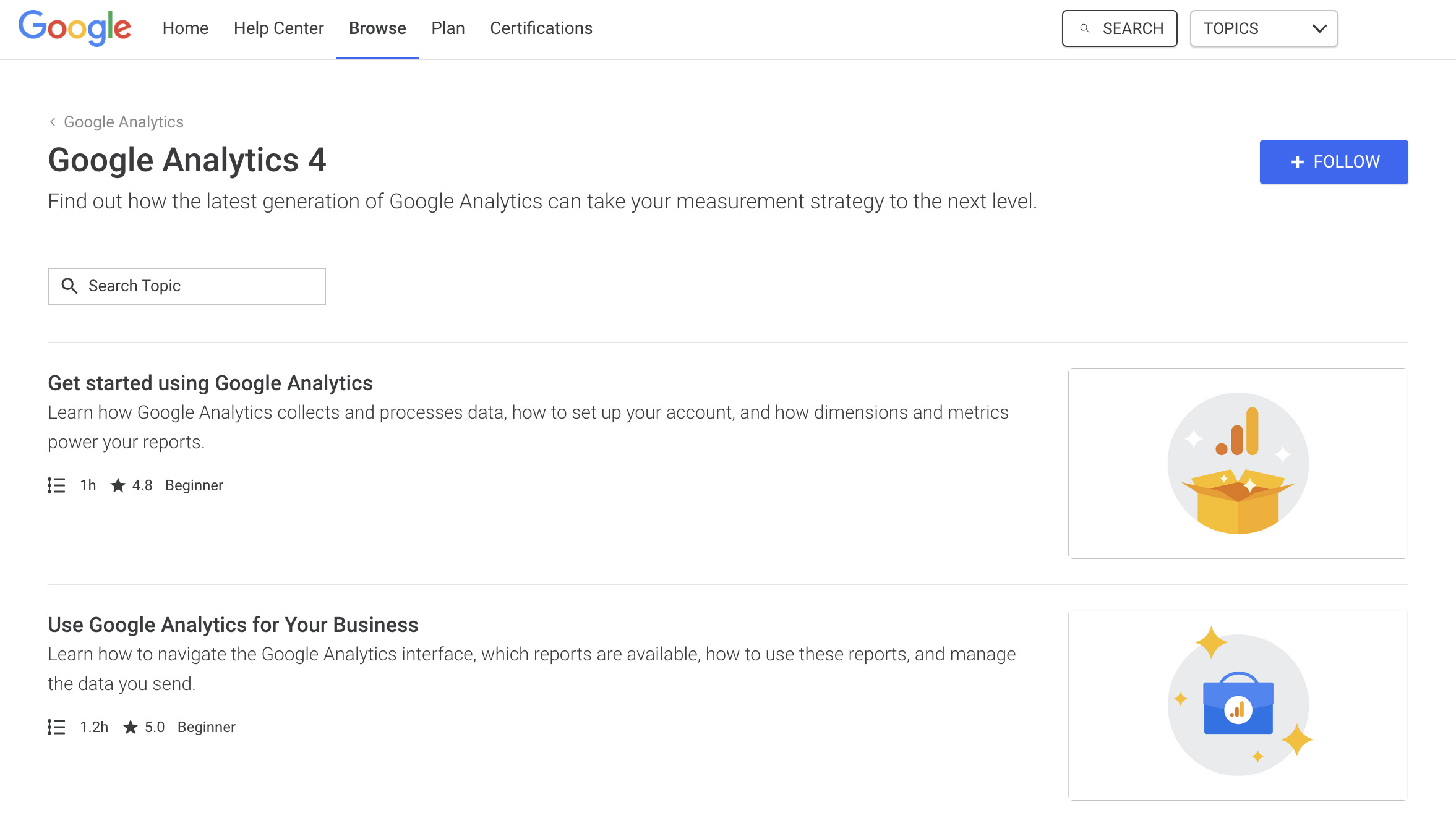
Task: Click Beginner label on Get started course
Action: (x=194, y=485)
